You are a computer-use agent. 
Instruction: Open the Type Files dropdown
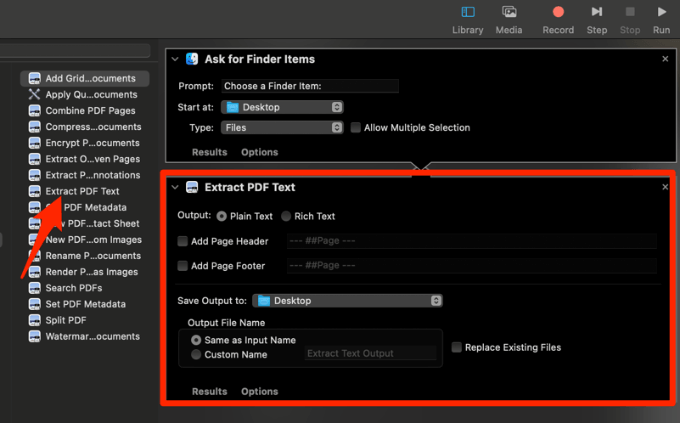tap(283, 128)
